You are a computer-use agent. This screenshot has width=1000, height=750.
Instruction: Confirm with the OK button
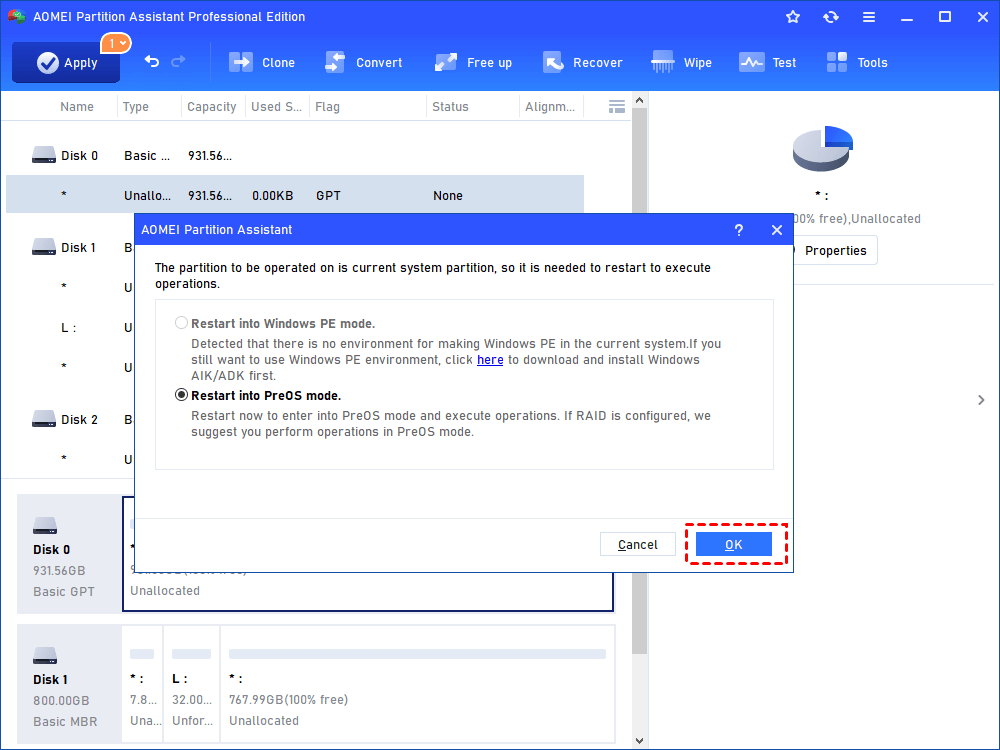tap(733, 544)
